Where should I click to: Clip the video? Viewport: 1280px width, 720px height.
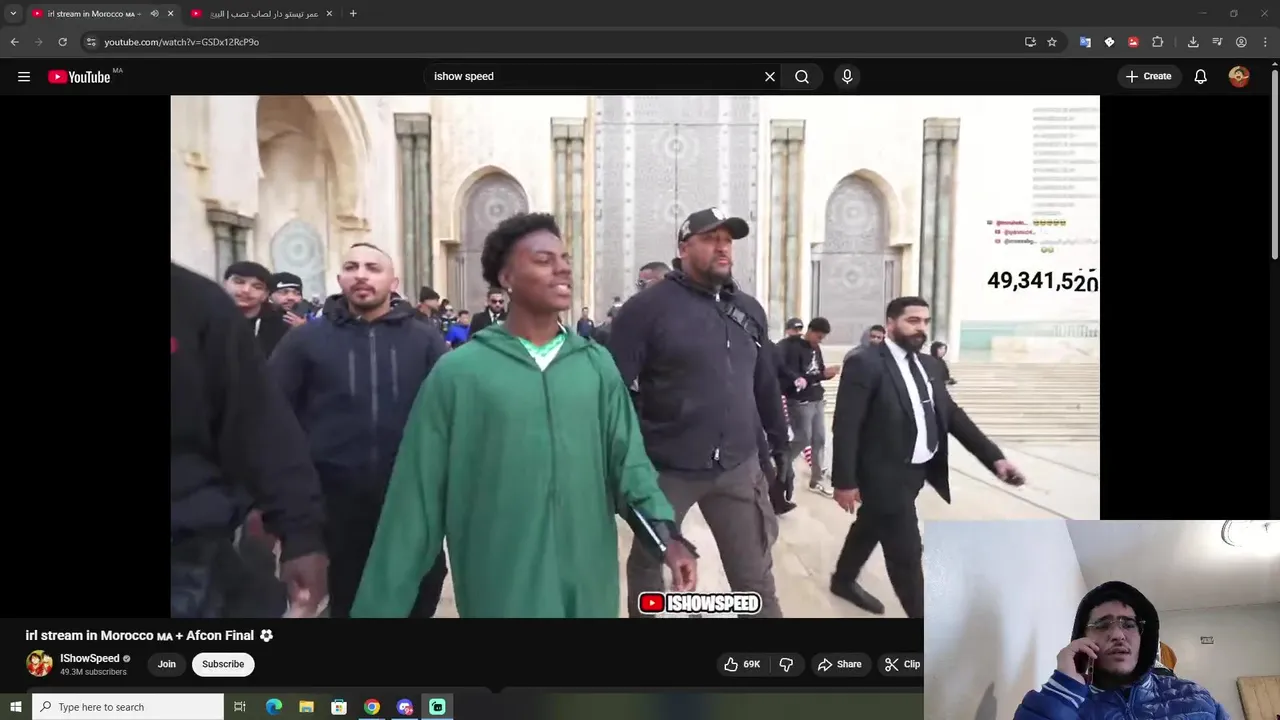click(902, 664)
